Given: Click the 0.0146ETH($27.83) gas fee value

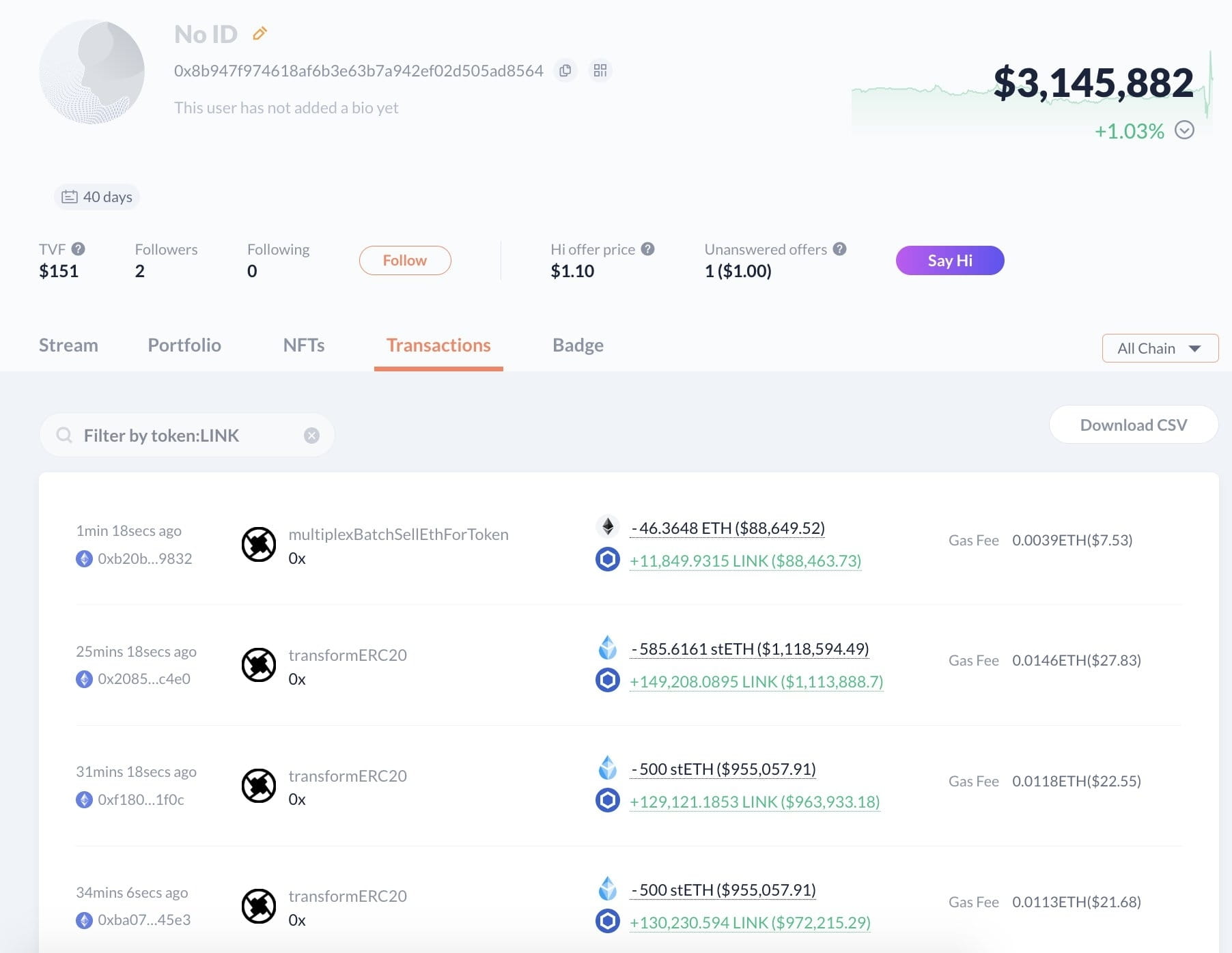Looking at the screenshot, I should click(1076, 660).
